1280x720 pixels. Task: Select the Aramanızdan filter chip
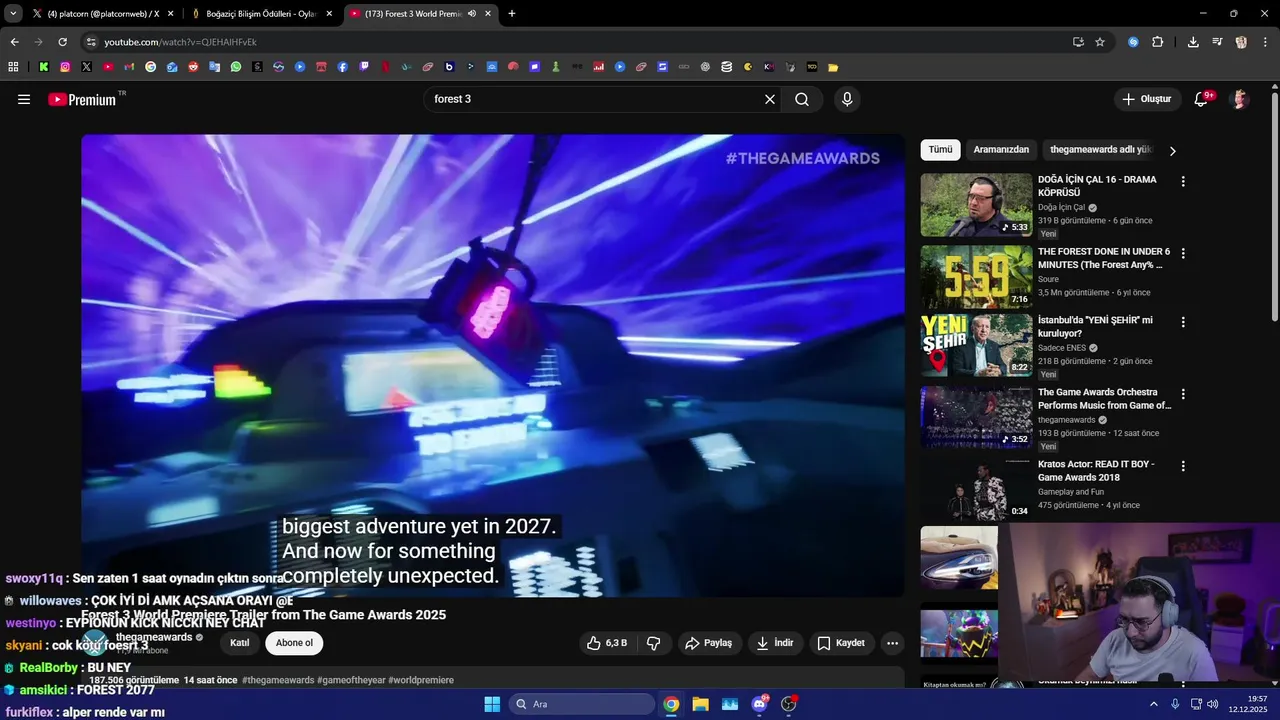(1001, 150)
